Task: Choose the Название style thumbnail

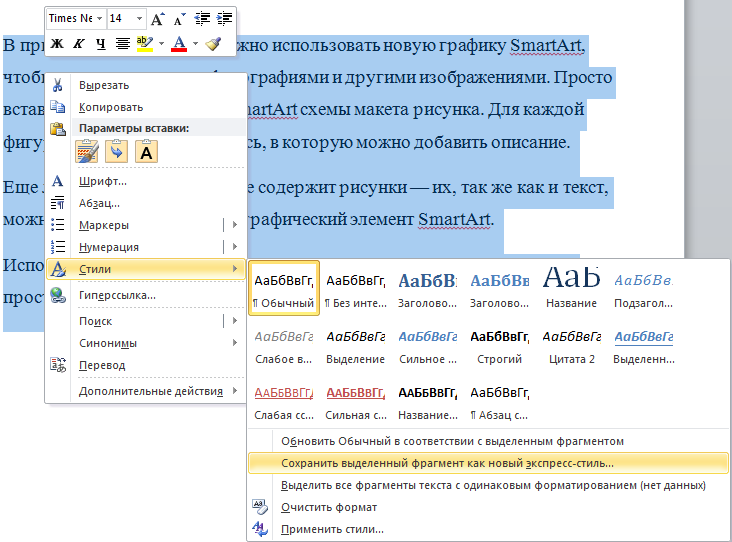Action: (572, 286)
